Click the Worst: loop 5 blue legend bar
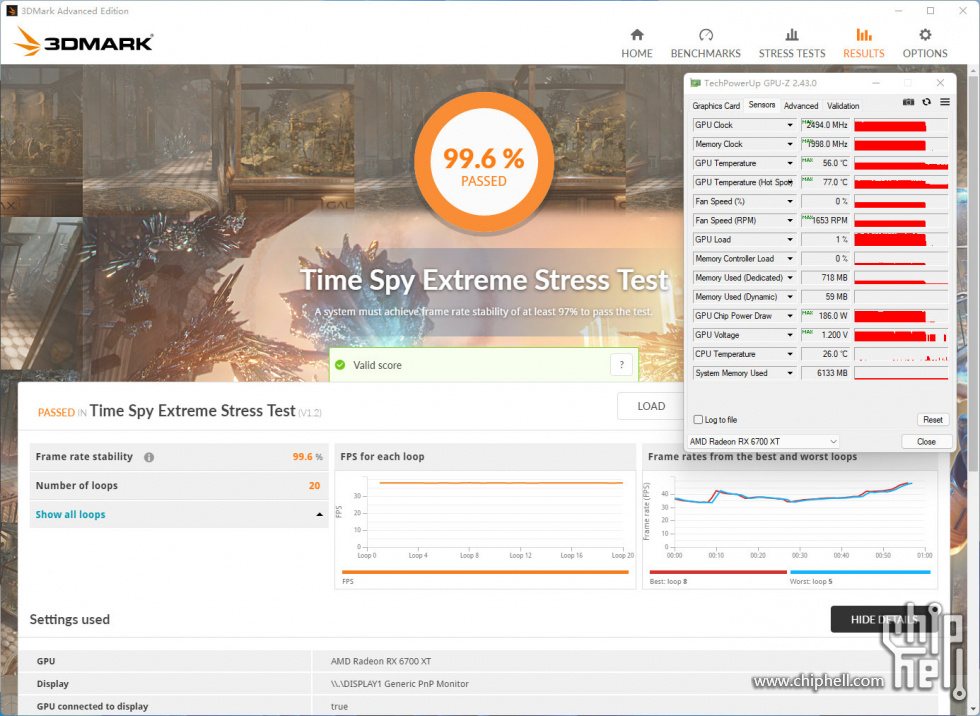980x716 pixels. click(x=860, y=572)
